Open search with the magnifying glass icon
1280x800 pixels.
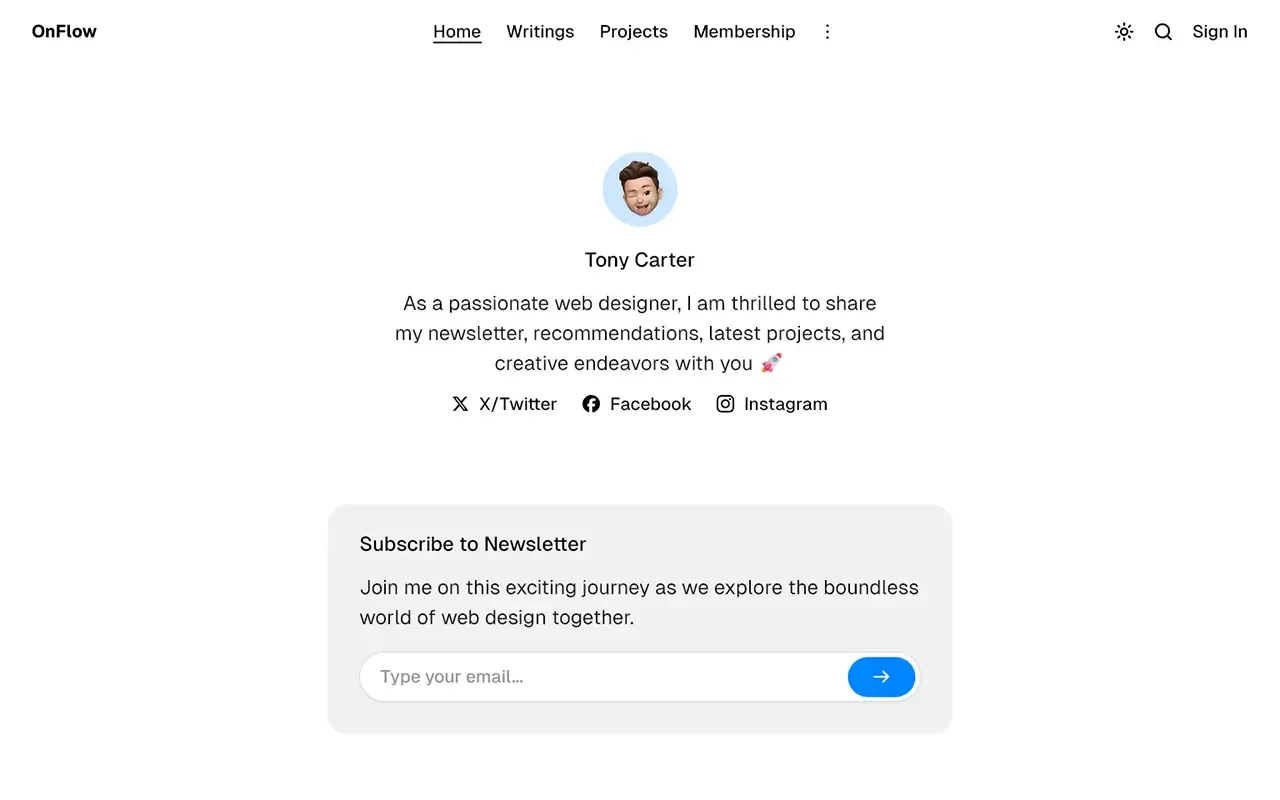[1163, 31]
